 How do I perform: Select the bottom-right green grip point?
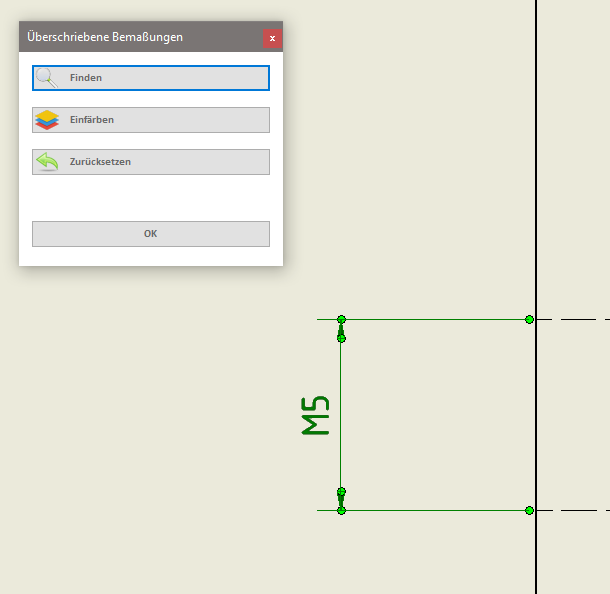click(529, 510)
